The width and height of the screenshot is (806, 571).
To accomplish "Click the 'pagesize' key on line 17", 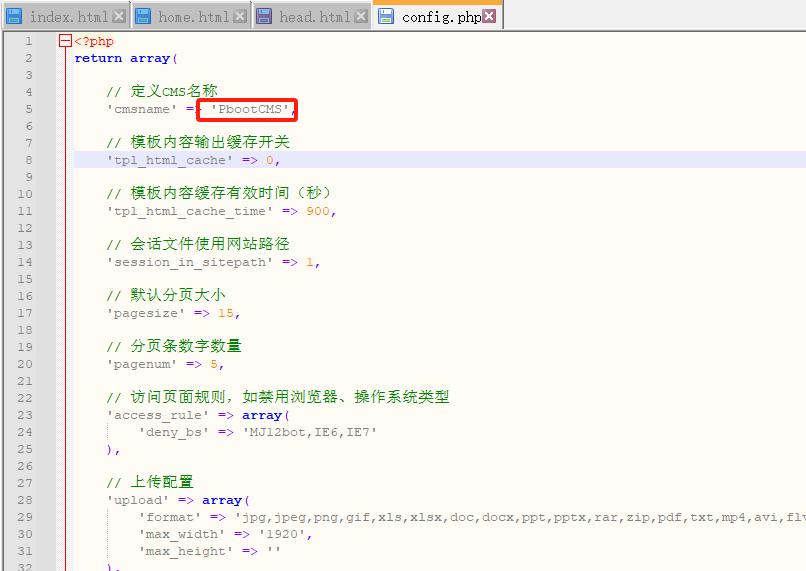I will [x=146, y=313].
